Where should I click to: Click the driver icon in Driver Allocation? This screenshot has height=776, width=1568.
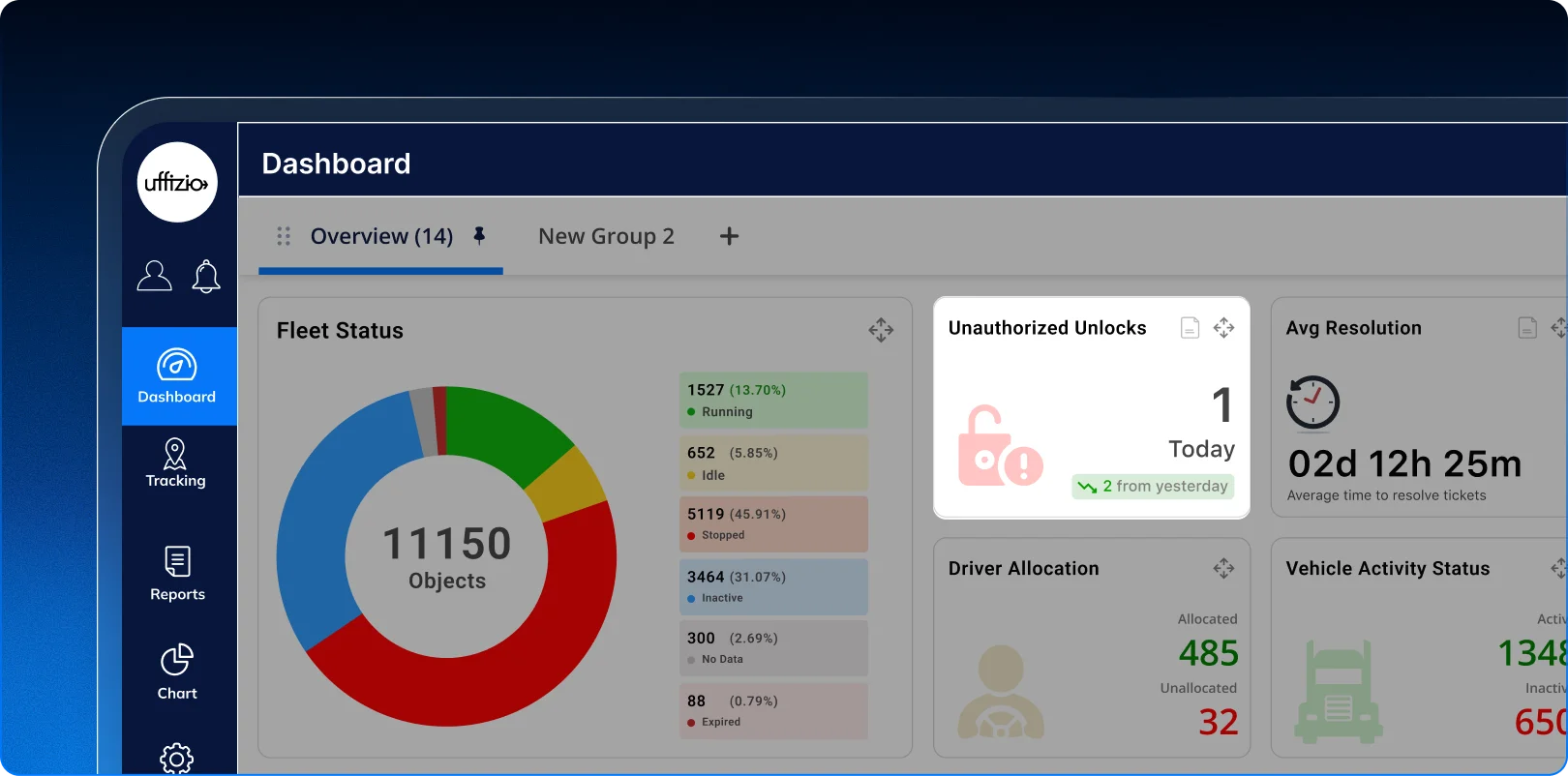[x=1001, y=693]
